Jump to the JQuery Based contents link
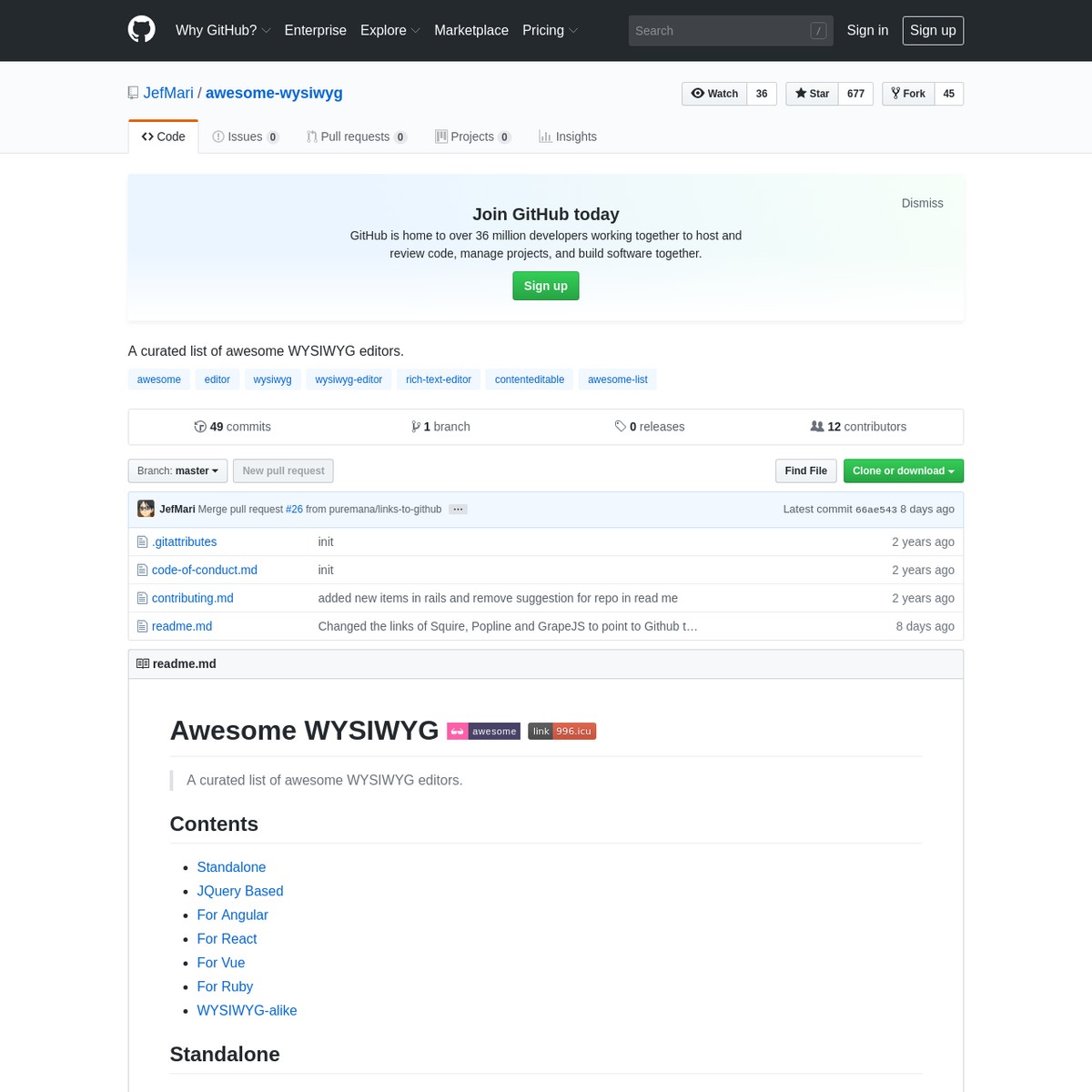The image size is (1092, 1092). pos(240,891)
